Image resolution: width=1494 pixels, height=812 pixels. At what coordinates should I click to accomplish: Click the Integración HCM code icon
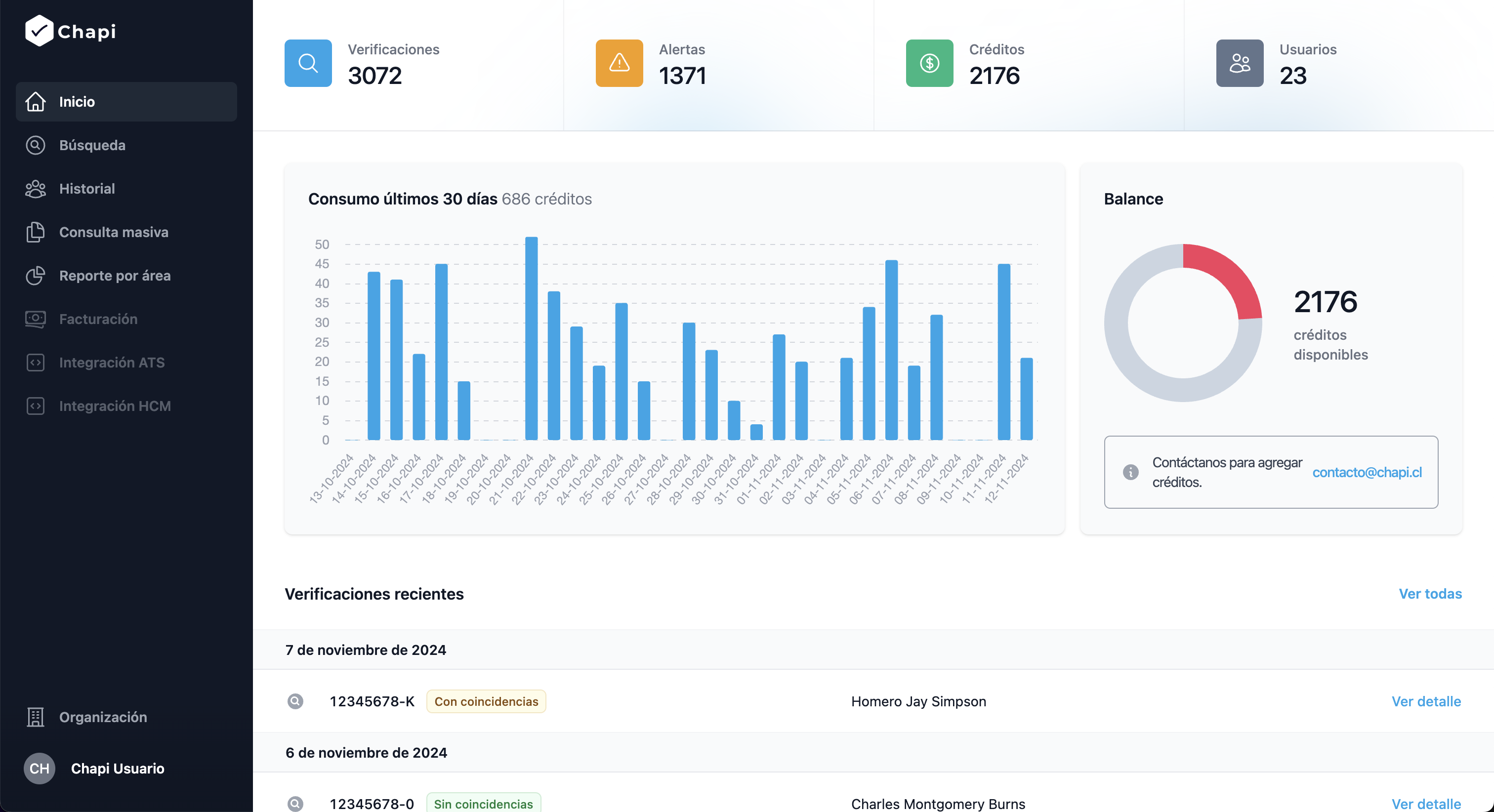click(36, 406)
